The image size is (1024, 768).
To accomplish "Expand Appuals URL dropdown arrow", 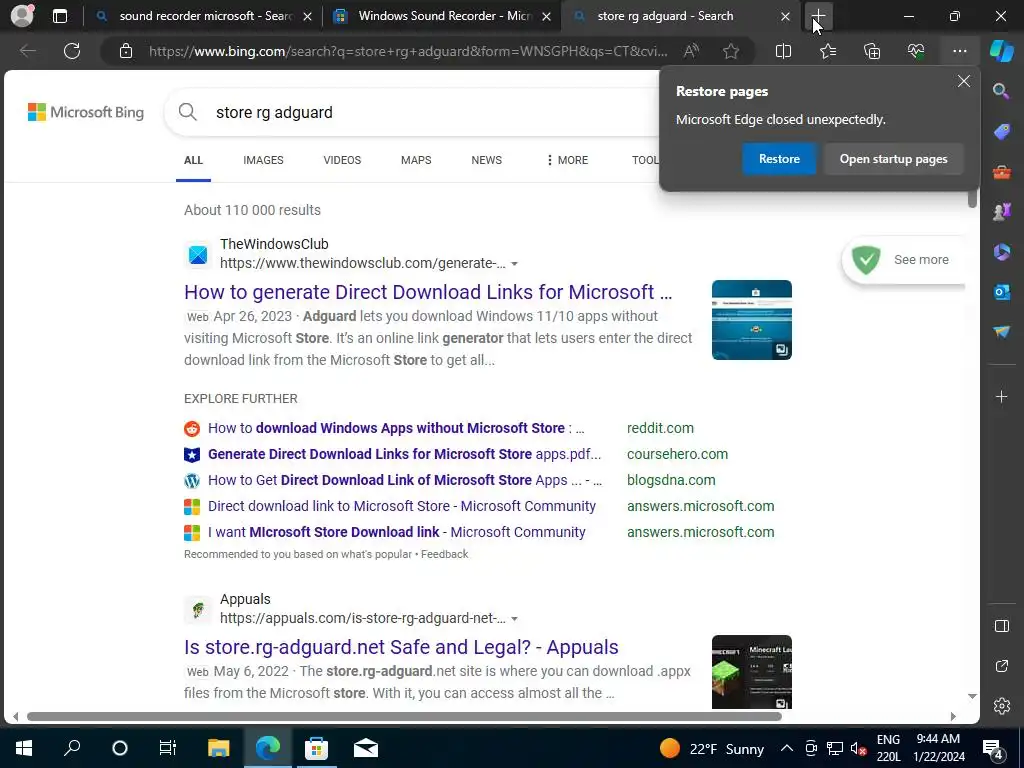I will [x=515, y=618].
